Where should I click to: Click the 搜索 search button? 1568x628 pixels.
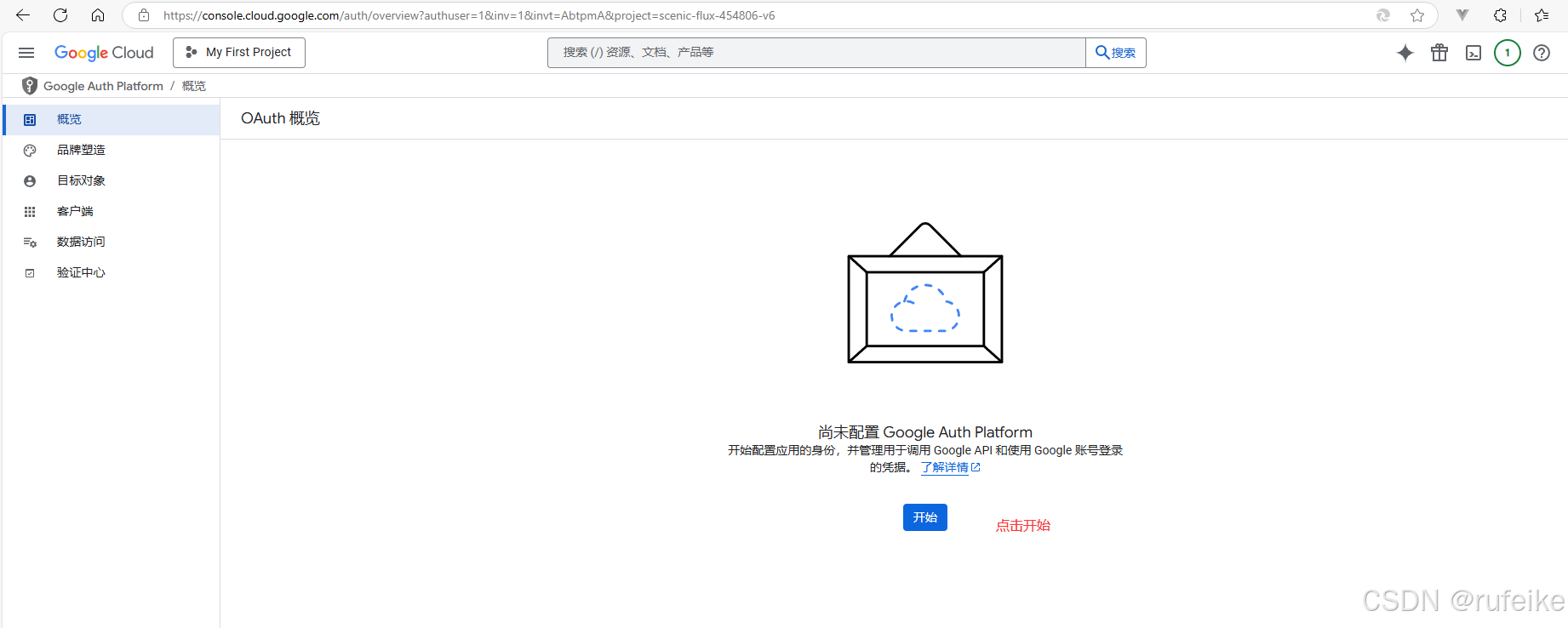[x=1116, y=53]
